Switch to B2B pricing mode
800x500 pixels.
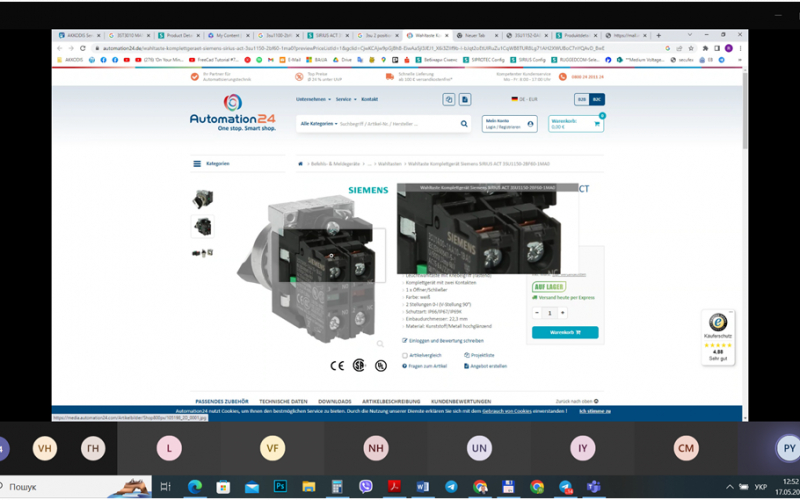[582, 99]
